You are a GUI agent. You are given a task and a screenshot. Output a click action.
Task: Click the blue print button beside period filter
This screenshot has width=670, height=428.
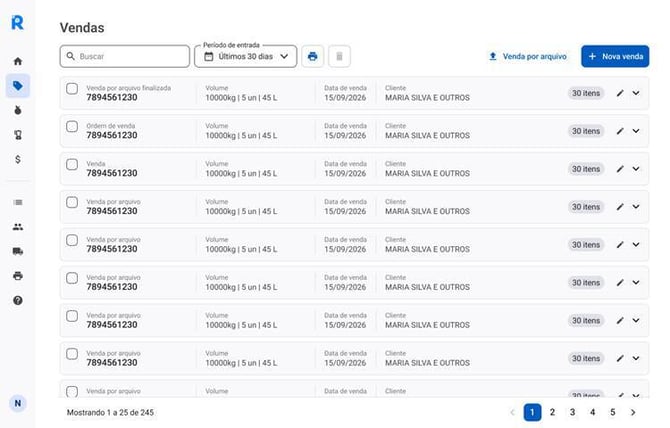313,56
